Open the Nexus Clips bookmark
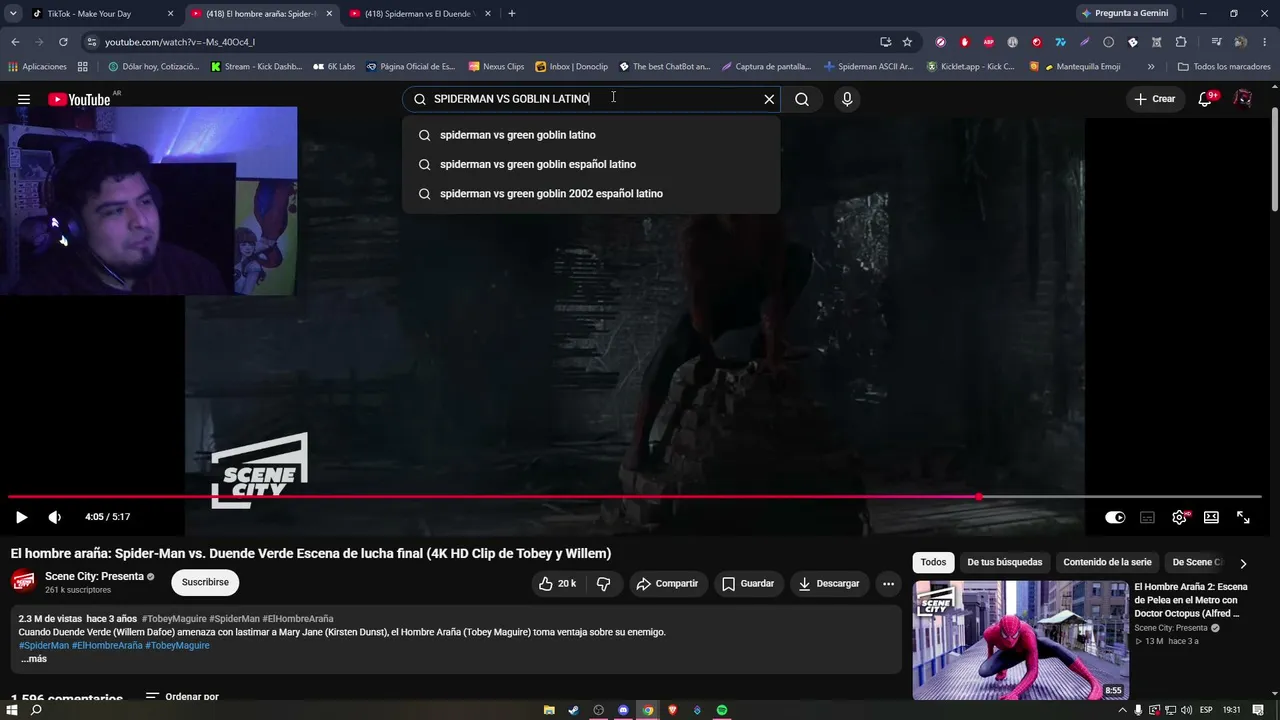The width and height of the screenshot is (1280, 720). [x=496, y=67]
